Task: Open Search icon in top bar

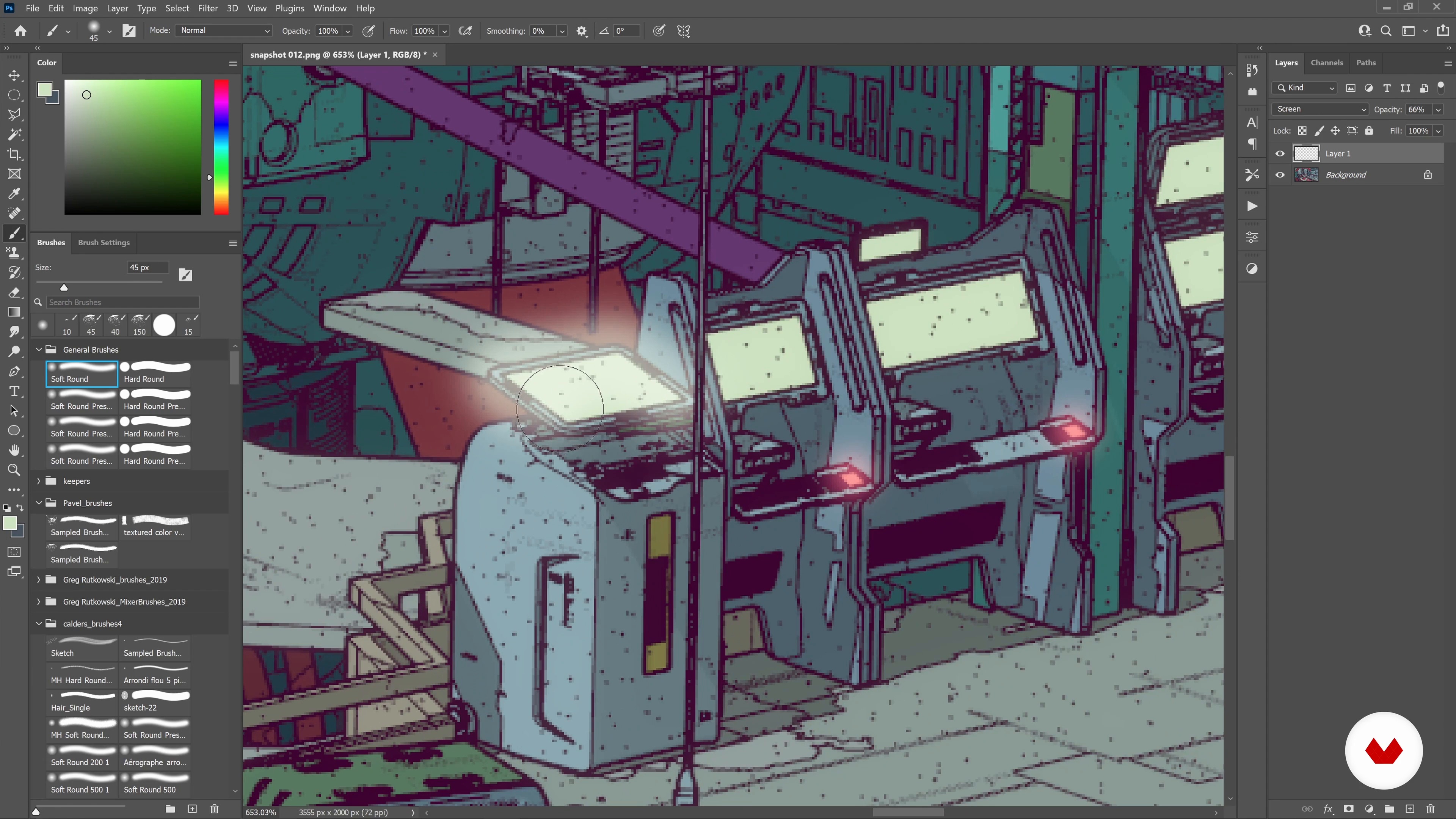Action: [1386, 31]
